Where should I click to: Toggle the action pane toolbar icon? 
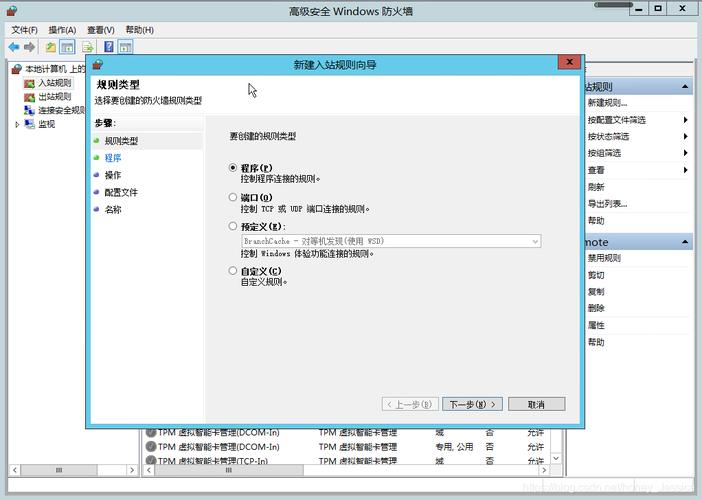coord(126,47)
